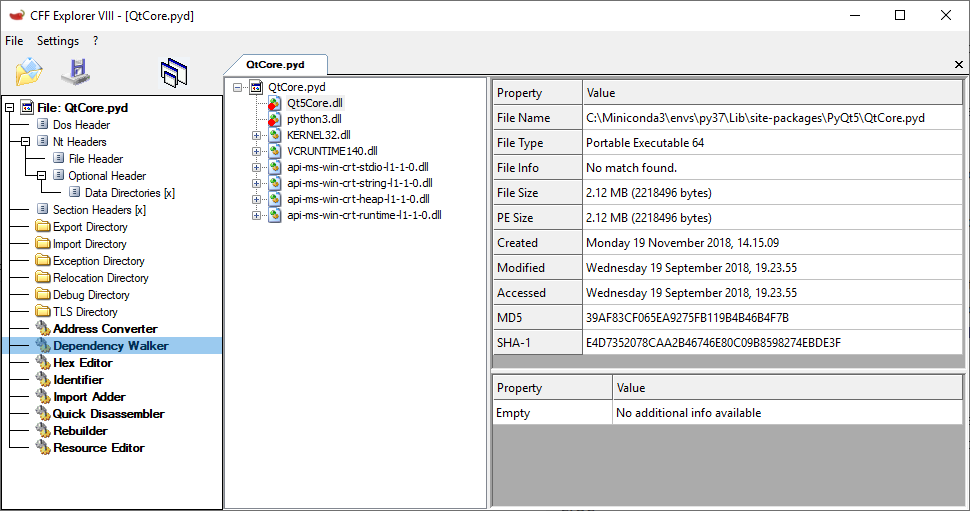
Task: Click the QtCore.pyd root icon in dependency tree
Action: [256, 87]
